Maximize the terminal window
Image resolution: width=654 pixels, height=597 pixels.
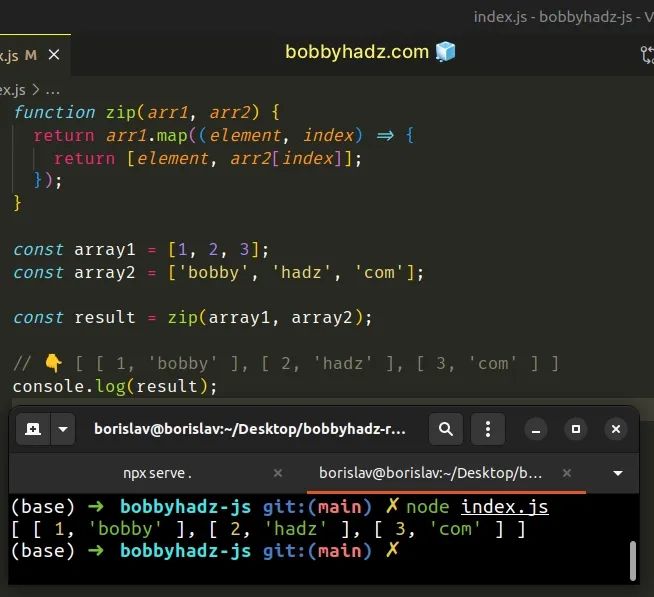tap(576, 429)
